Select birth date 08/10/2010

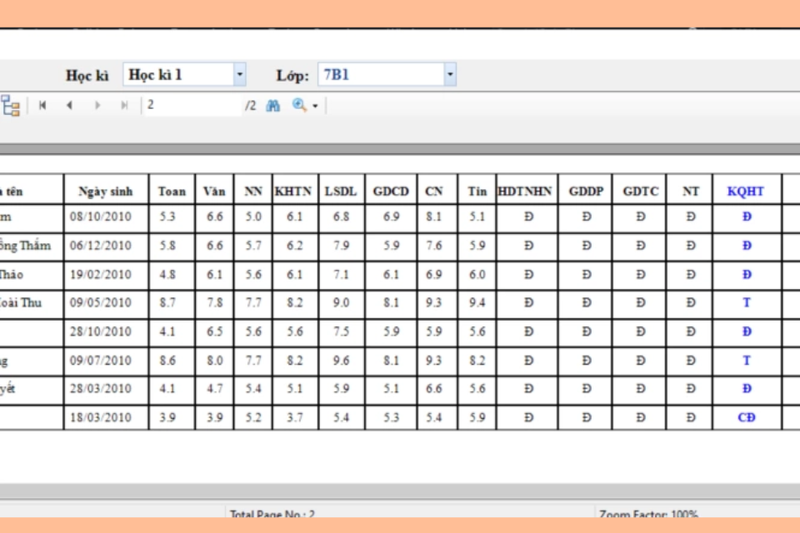tap(101, 217)
